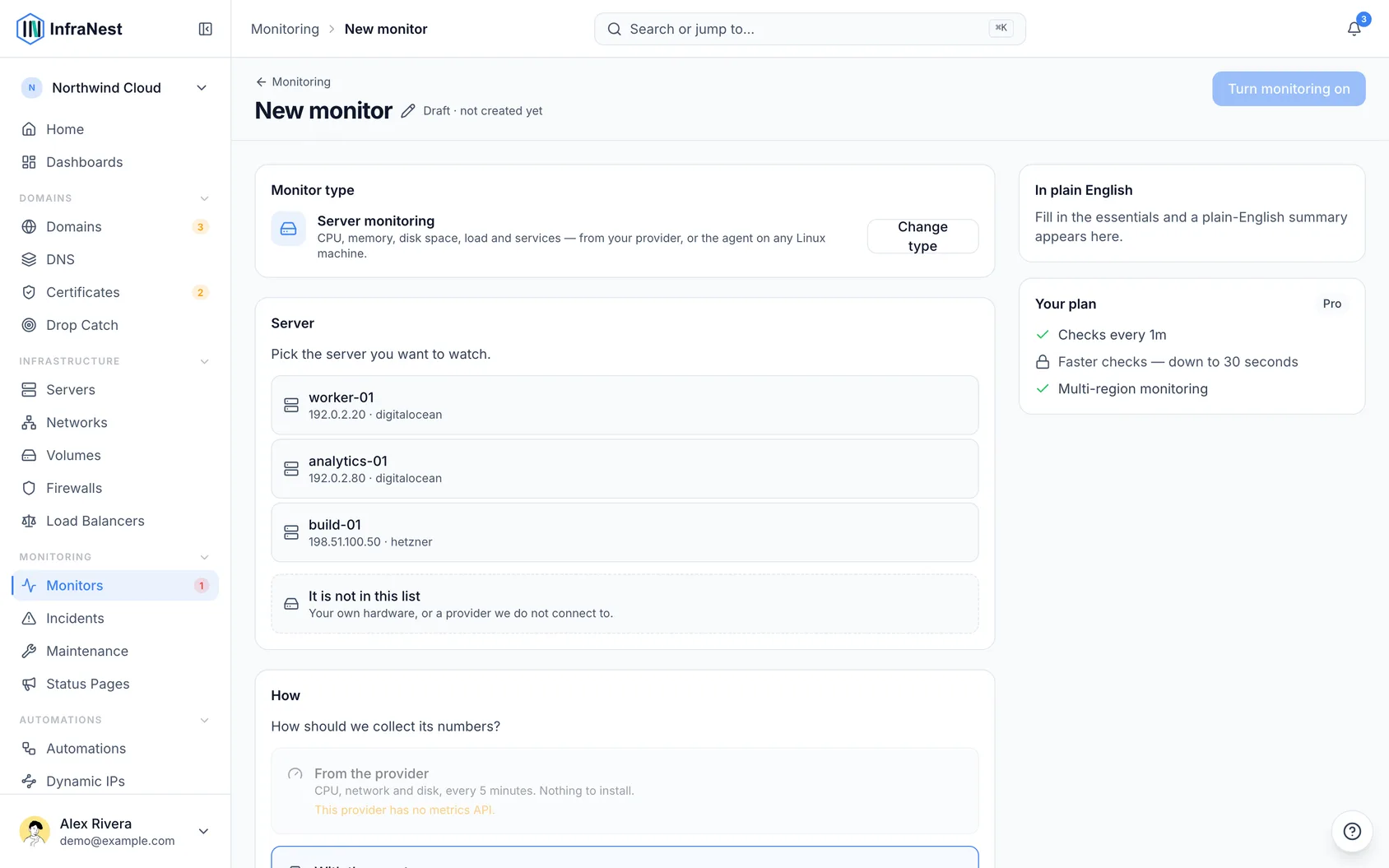Click the Servers icon in sidebar

tap(29, 389)
